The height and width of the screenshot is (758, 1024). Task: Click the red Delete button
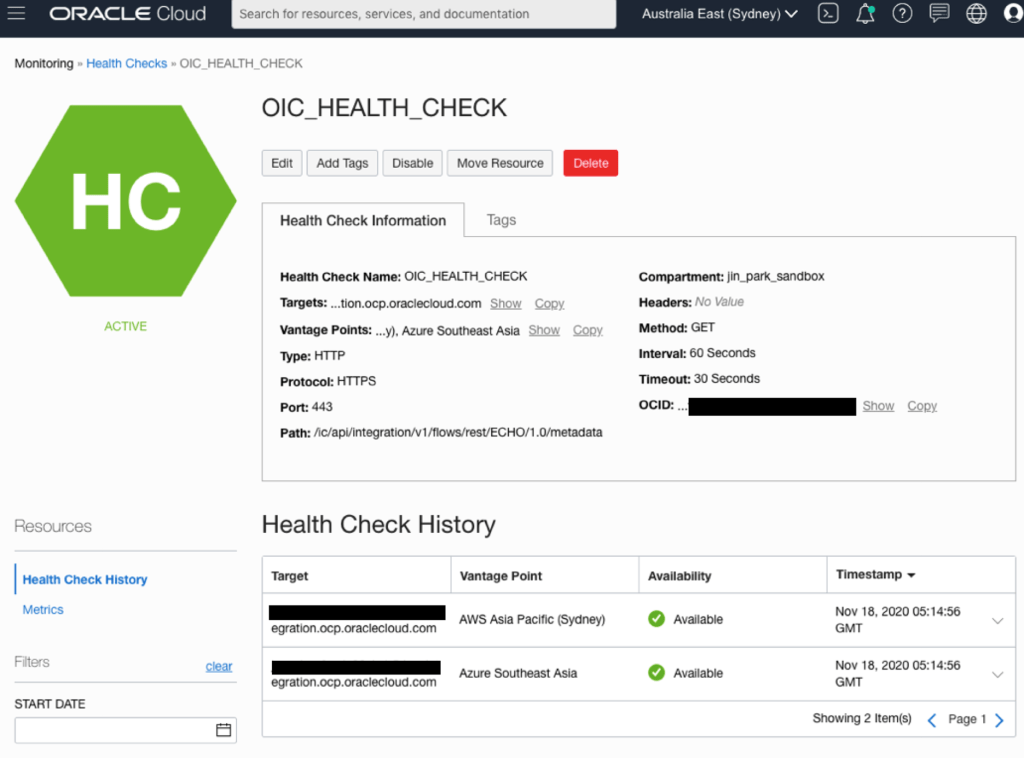(590, 163)
